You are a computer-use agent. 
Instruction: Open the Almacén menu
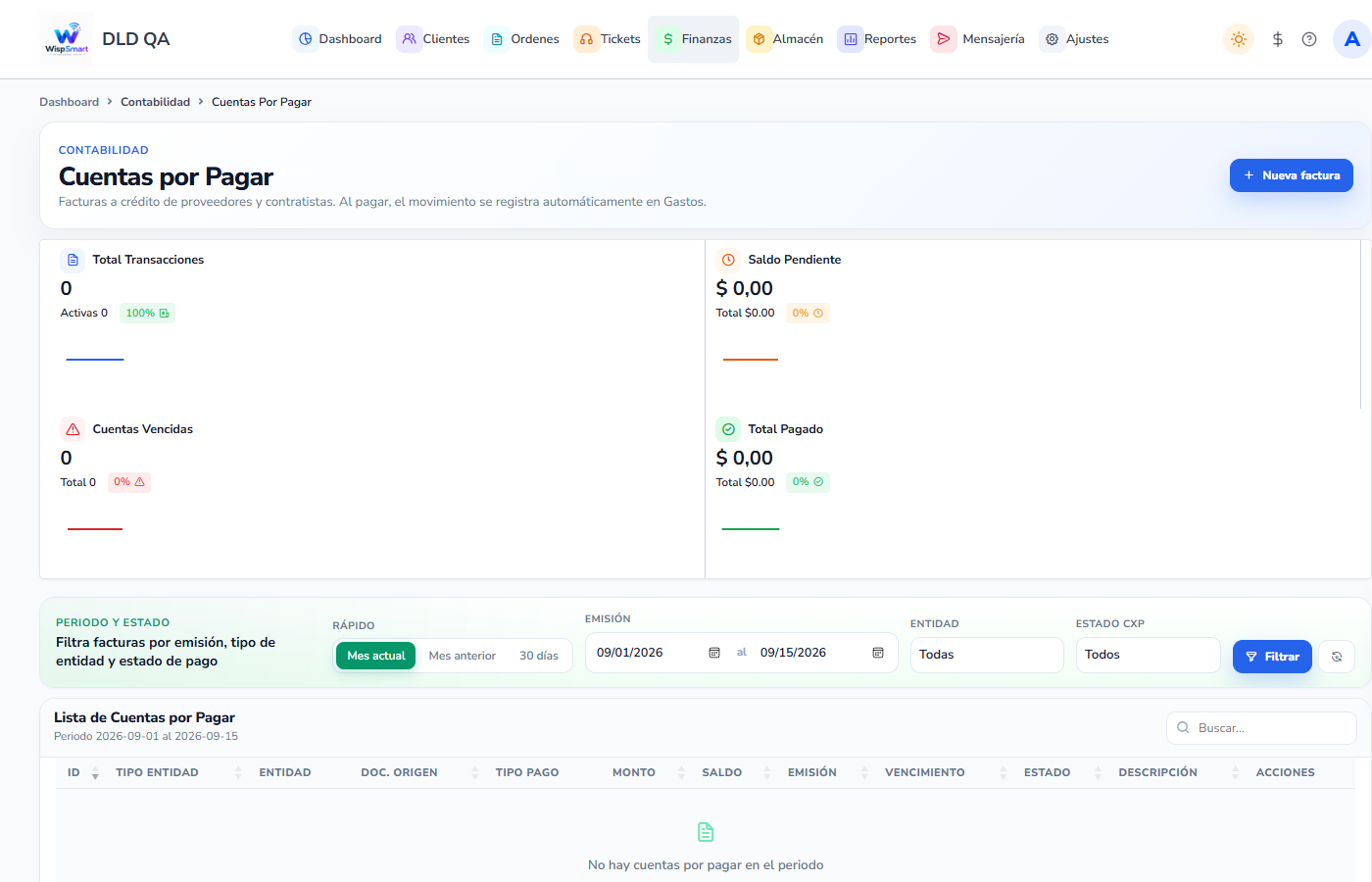786,39
